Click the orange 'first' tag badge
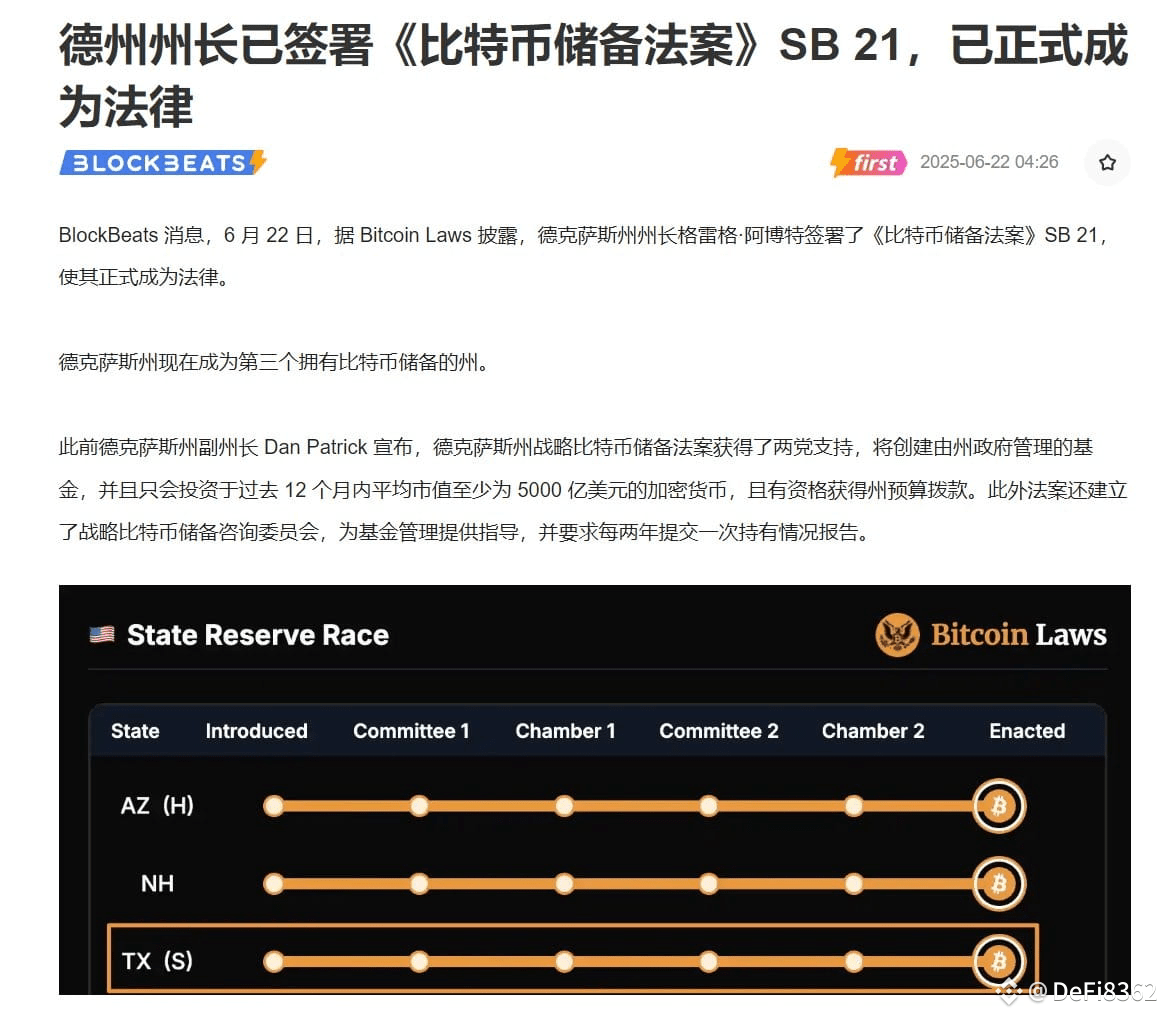Image resolution: width=1165 pixels, height=1017 pixels. click(x=869, y=162)
